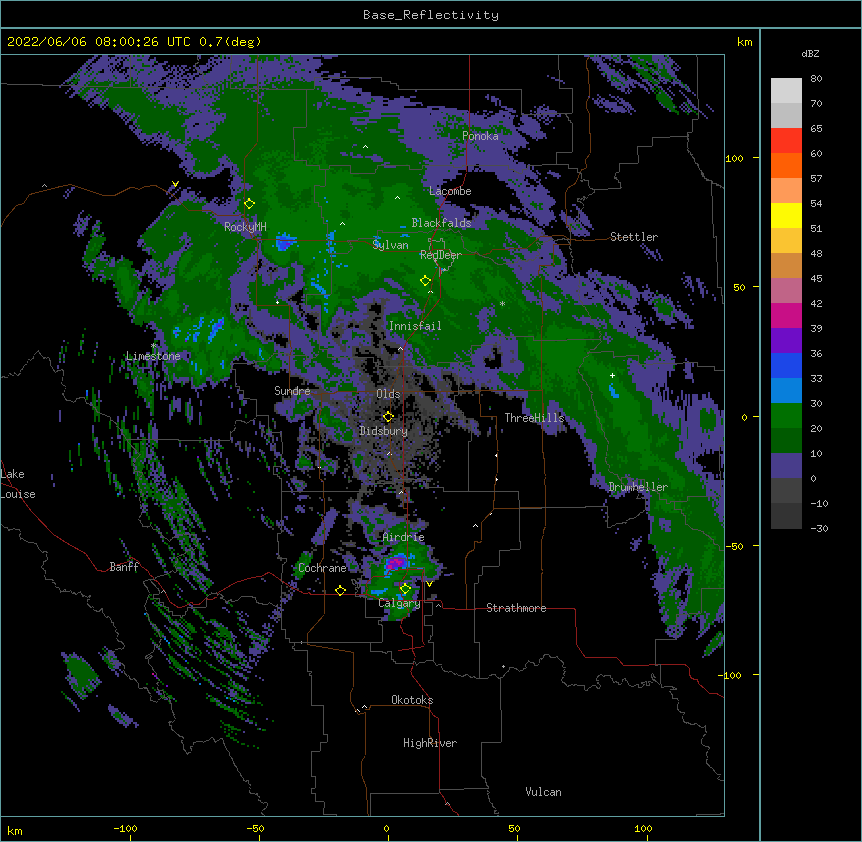The height and width of the screenshot is (842, 862).
Task: Click the km unit label at top right
Action: (744, 42)
